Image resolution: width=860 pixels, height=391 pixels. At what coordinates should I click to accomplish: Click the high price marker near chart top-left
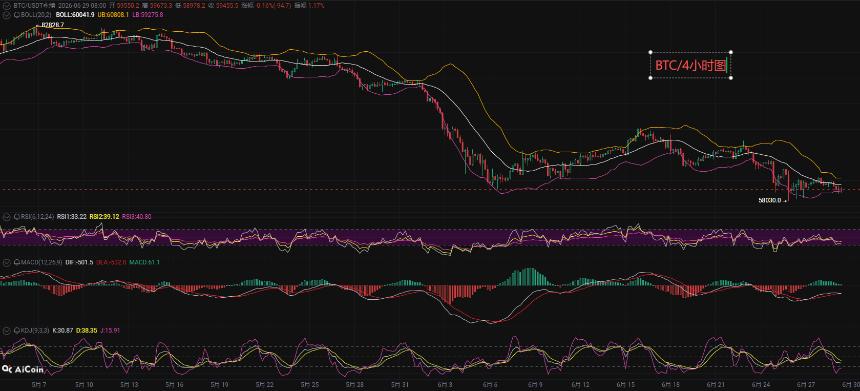53,25
